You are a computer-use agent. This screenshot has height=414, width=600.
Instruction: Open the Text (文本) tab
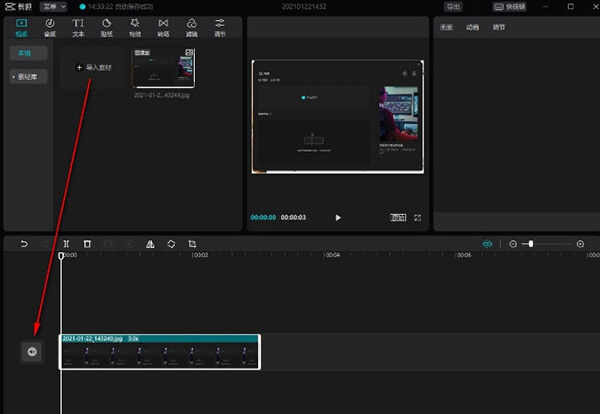point(78,27)
